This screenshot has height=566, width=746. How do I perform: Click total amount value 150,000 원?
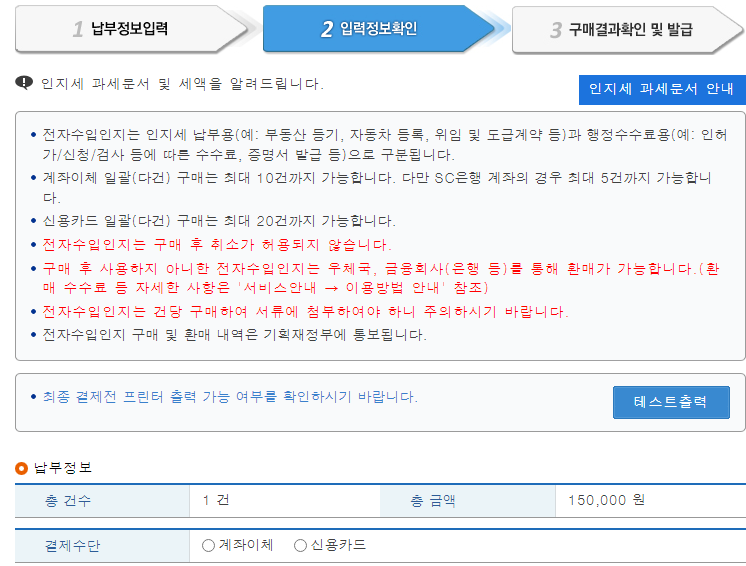point(607,500)
